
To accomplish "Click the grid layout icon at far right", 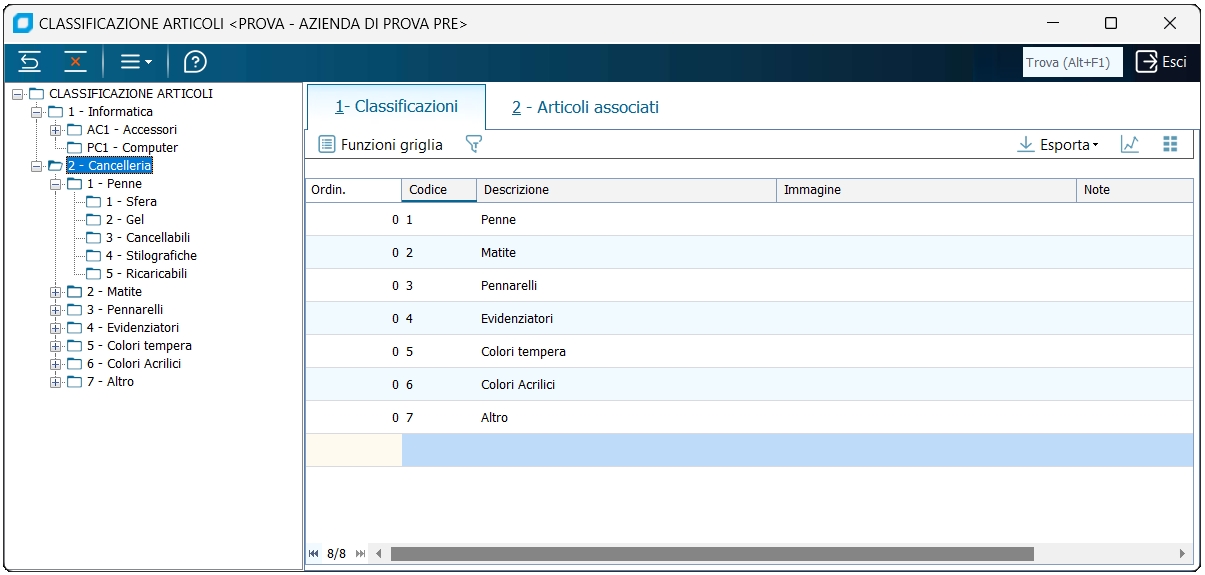I will (x=1170, y=145).
